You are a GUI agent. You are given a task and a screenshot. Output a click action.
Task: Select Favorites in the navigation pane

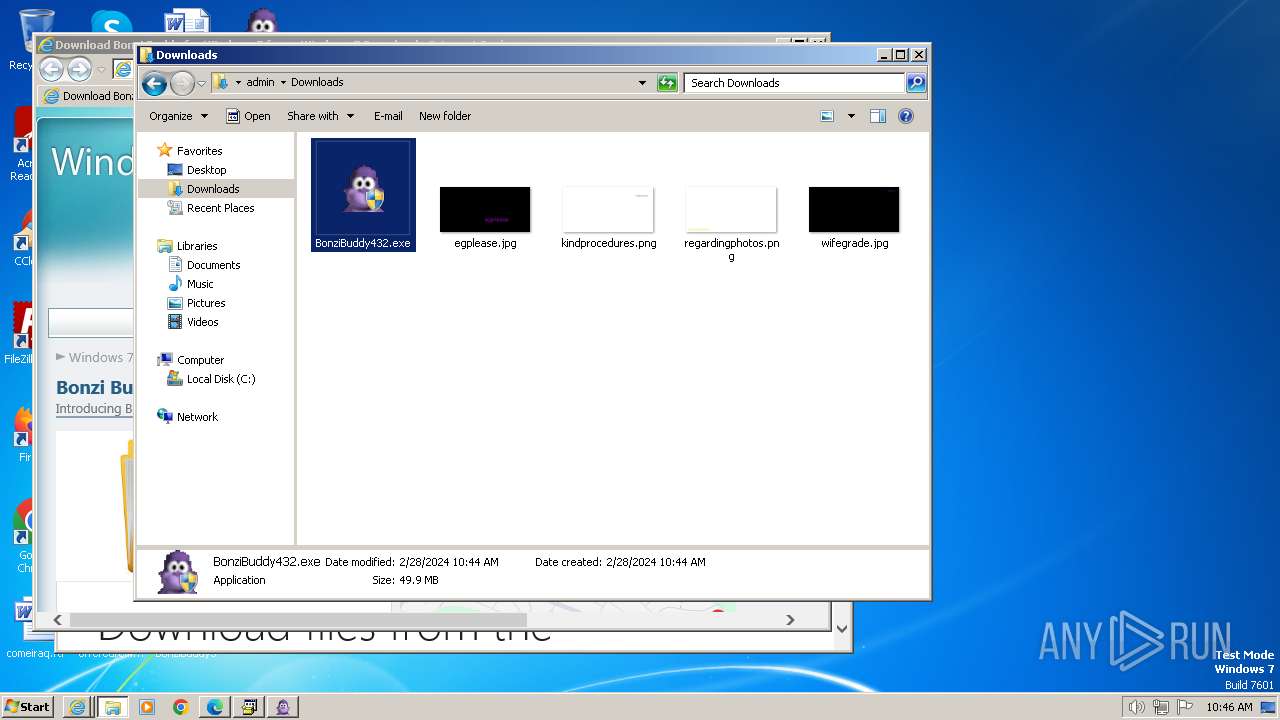click(199, 151)
